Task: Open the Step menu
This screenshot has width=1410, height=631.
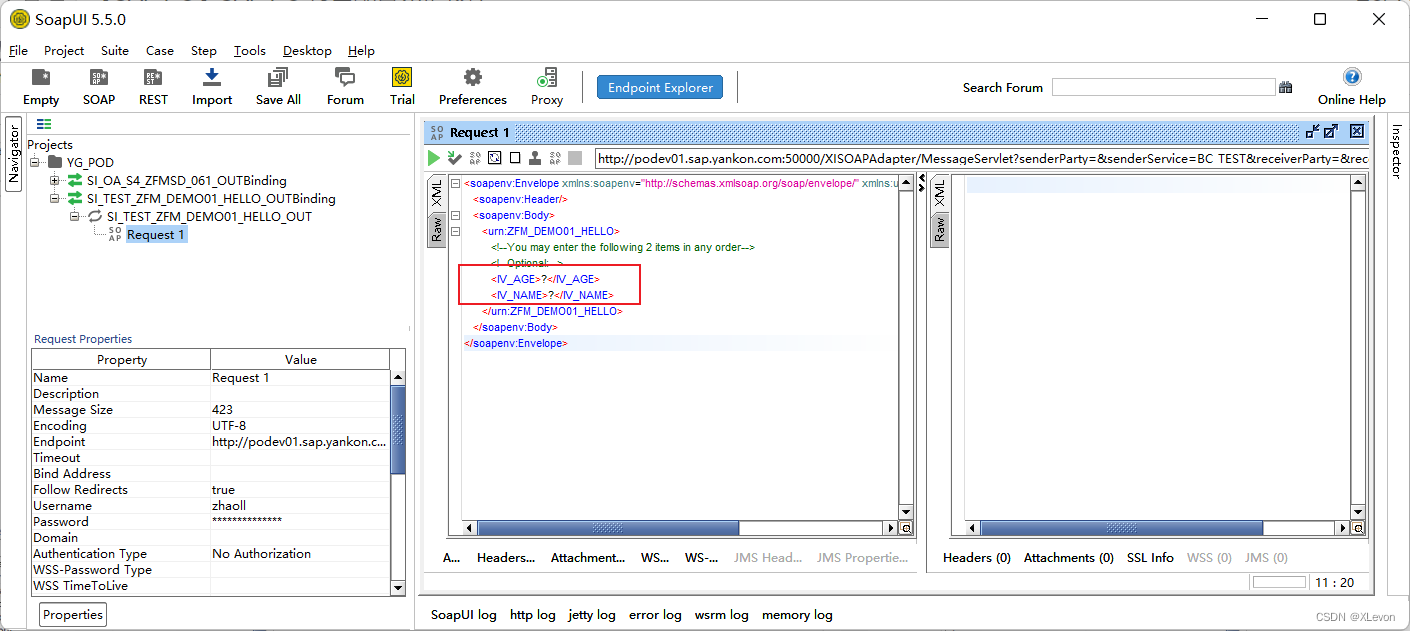Action: pos(204,50)
